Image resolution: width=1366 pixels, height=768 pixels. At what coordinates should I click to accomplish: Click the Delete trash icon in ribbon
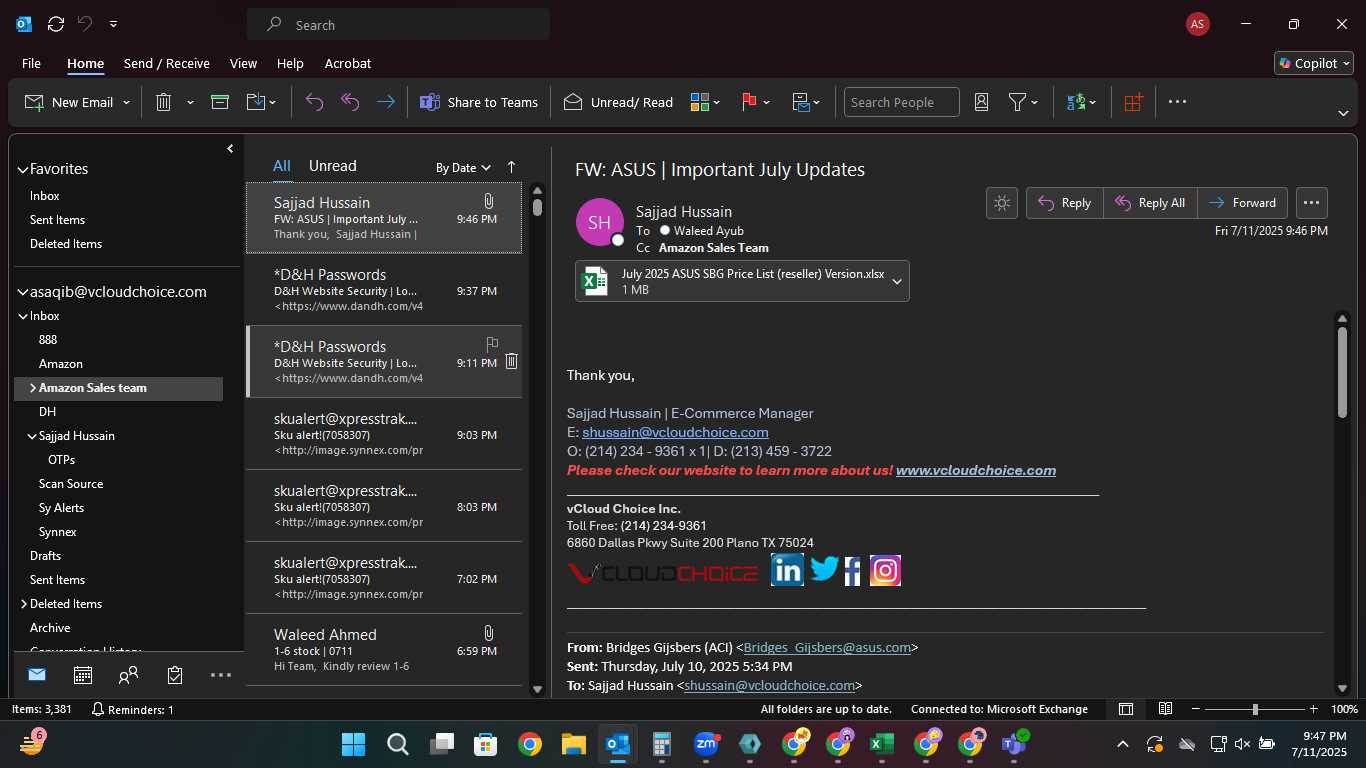click(164, 102)
